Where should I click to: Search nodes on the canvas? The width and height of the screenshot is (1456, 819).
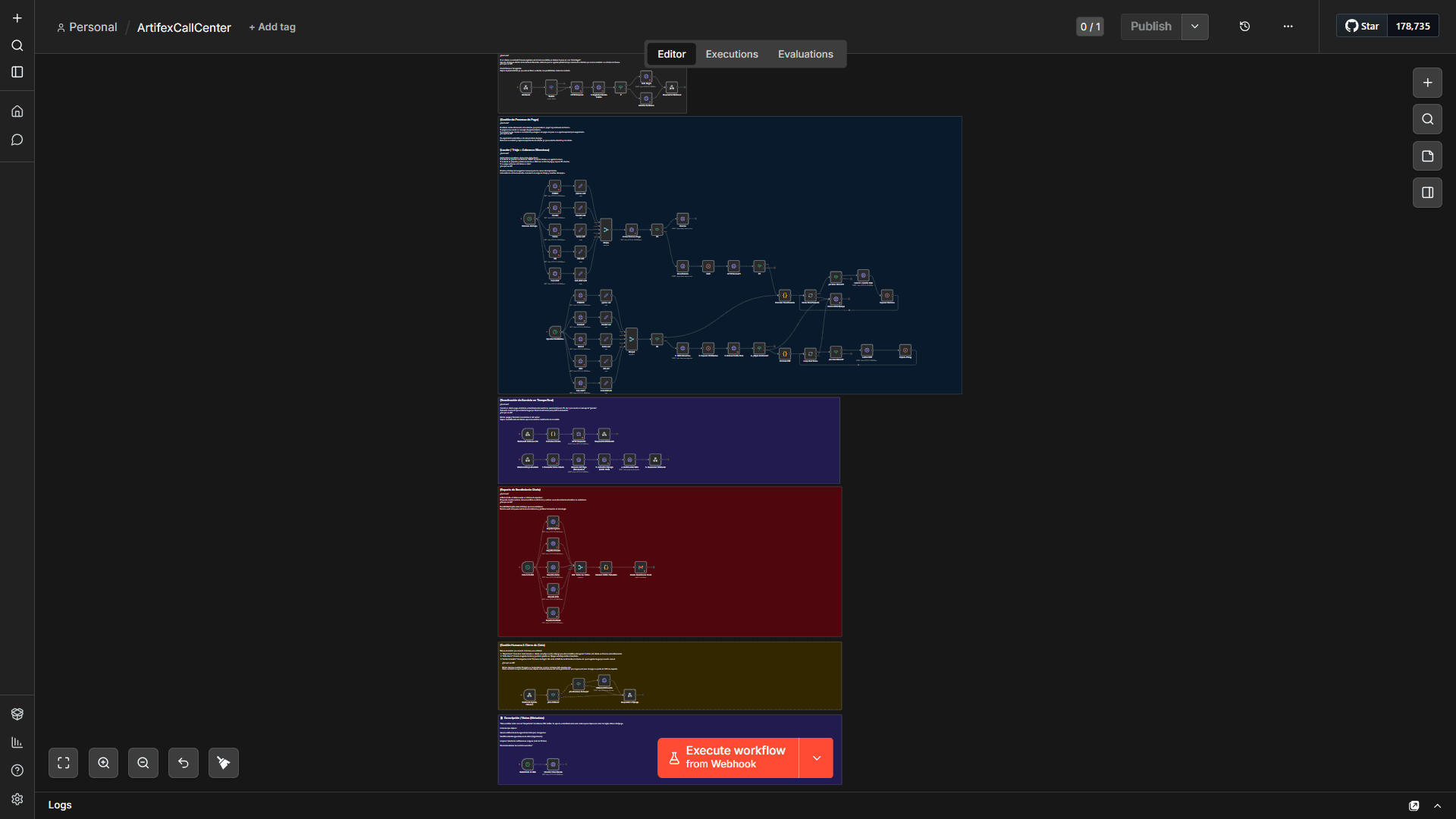(1428, 119)
